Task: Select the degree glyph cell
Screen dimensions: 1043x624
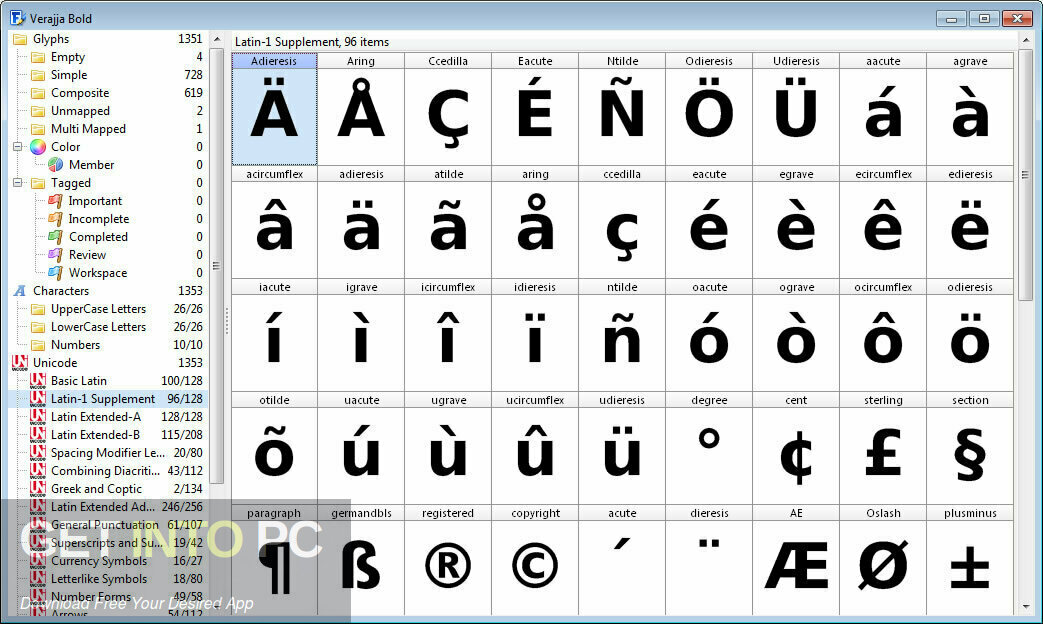Action: pos(709,448)
